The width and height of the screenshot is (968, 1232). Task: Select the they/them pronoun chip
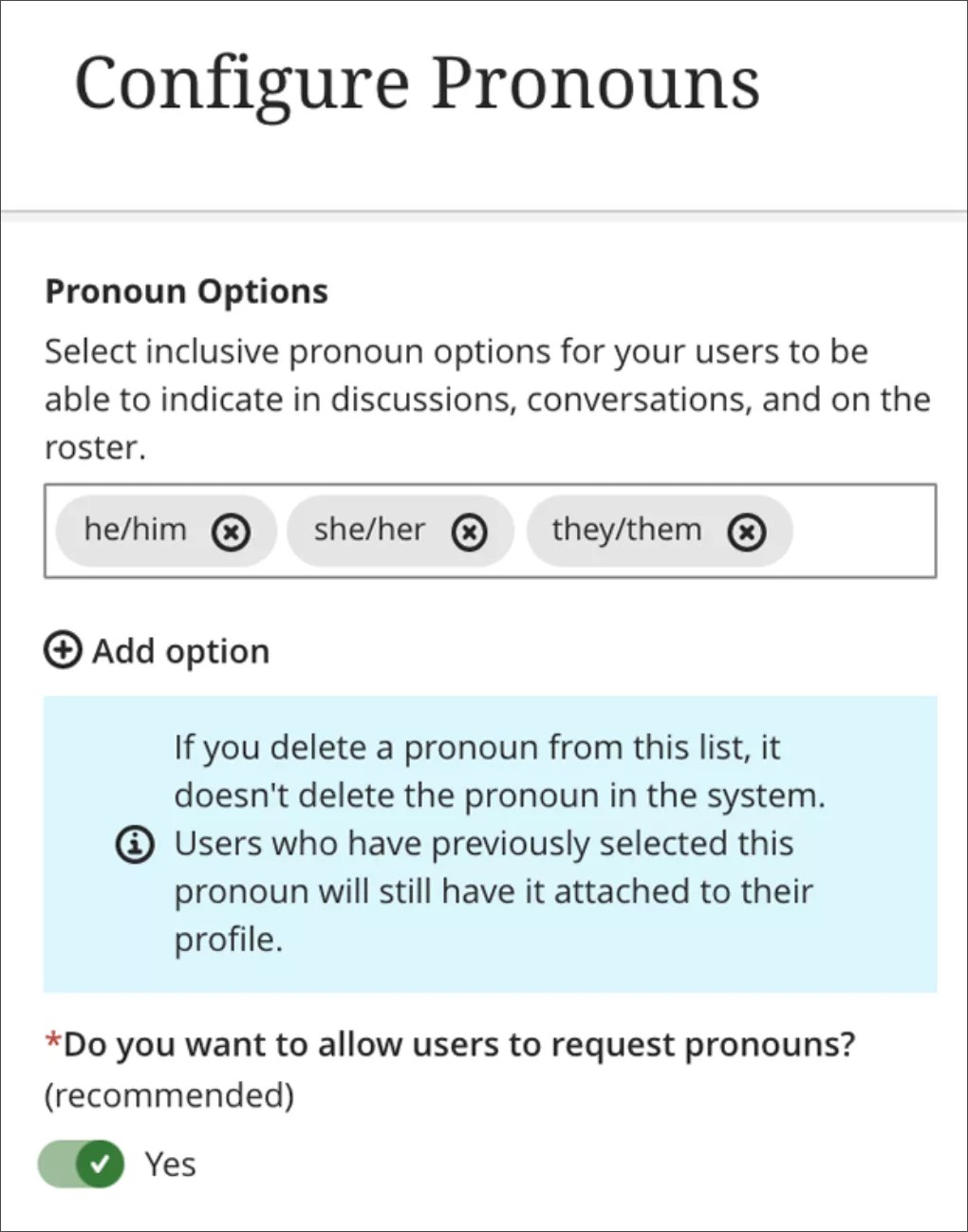(626, 531)
